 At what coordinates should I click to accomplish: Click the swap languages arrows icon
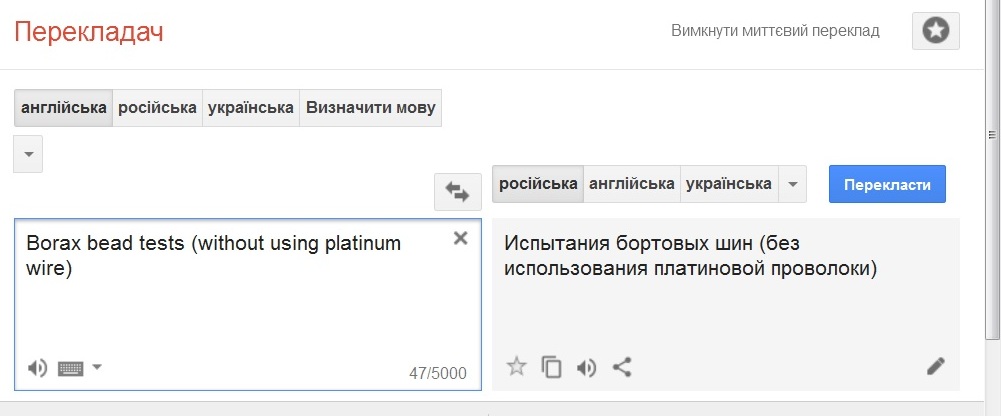point(457,191)
